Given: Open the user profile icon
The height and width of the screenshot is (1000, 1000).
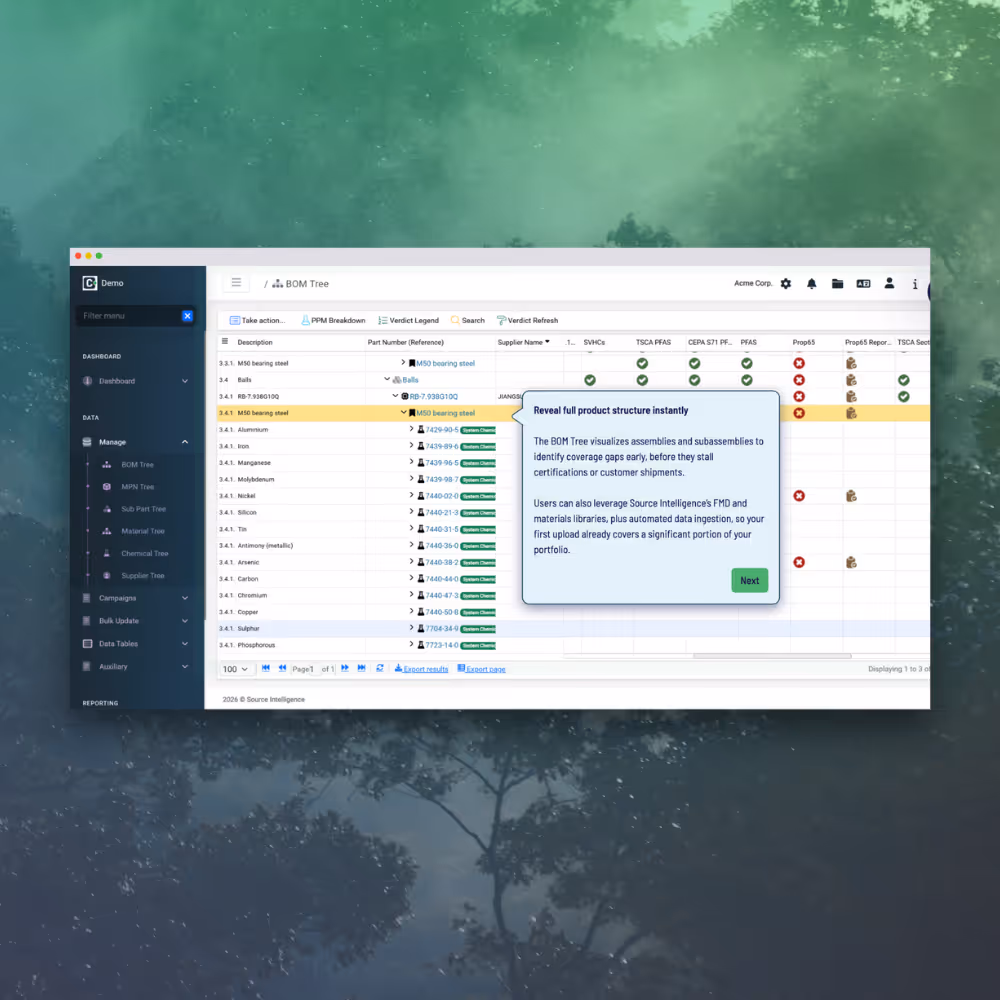Looking at the screenshot, I should (889, 283).
